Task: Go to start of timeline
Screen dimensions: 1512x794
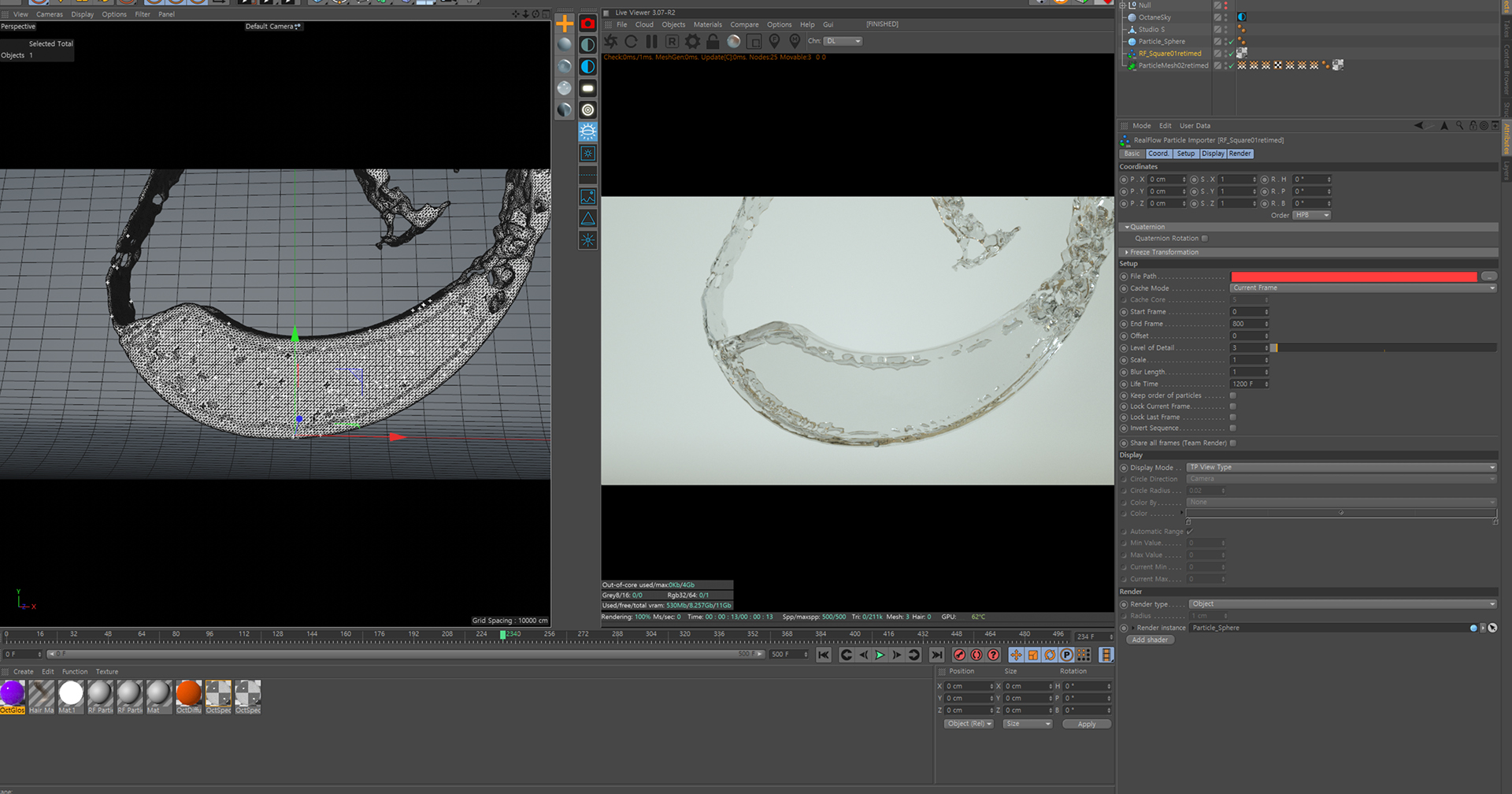Action: pos(824,655)
